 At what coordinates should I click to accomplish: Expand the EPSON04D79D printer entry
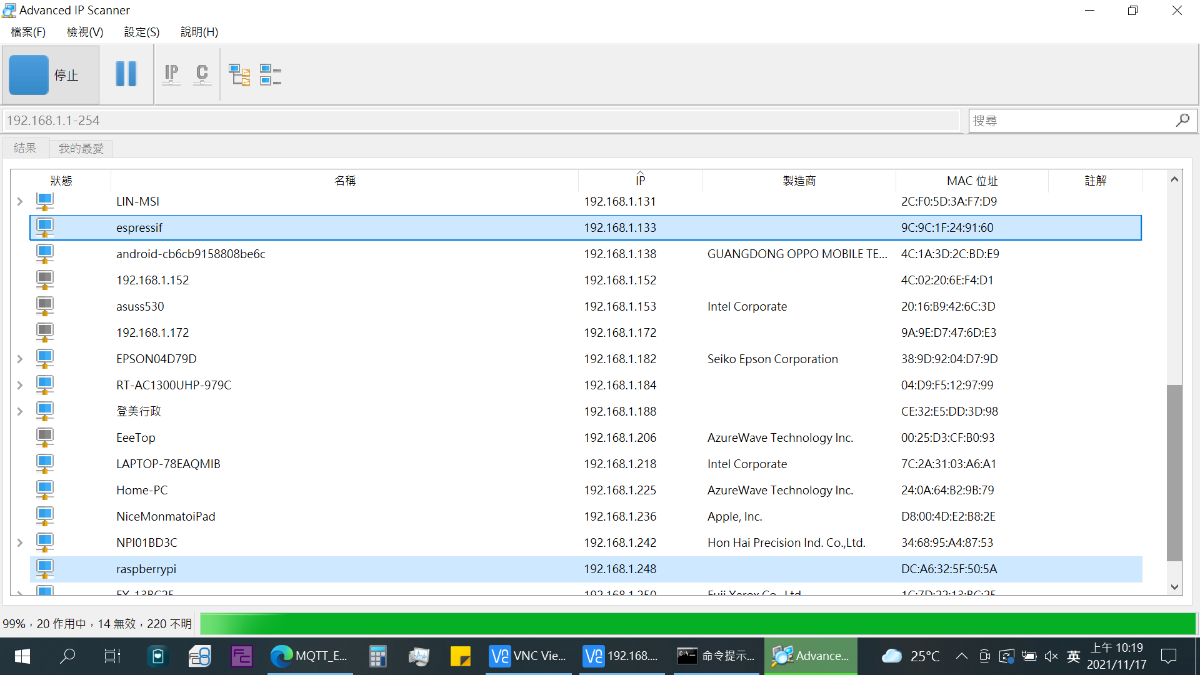[19, 359]
